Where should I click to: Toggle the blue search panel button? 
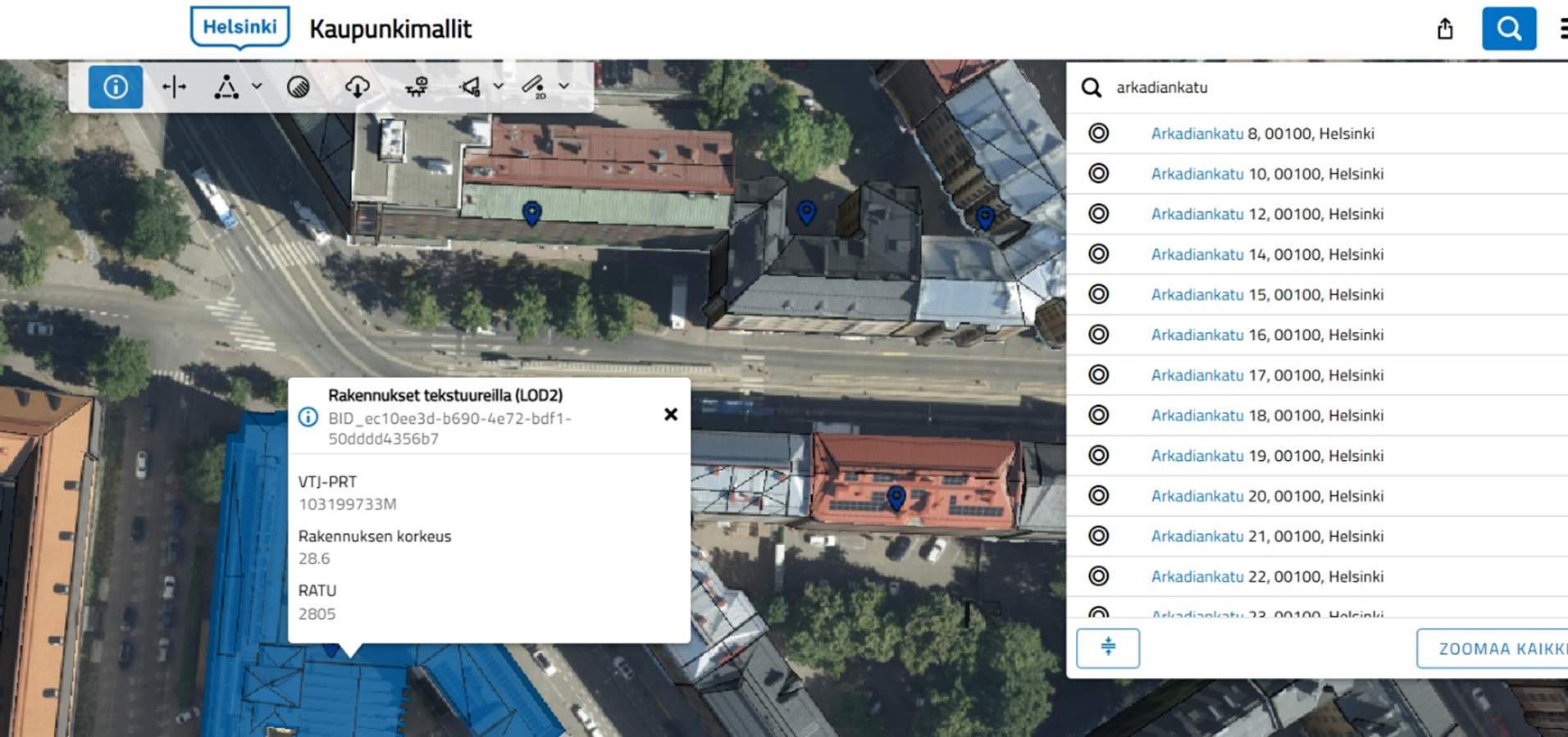coord(1508,30)
